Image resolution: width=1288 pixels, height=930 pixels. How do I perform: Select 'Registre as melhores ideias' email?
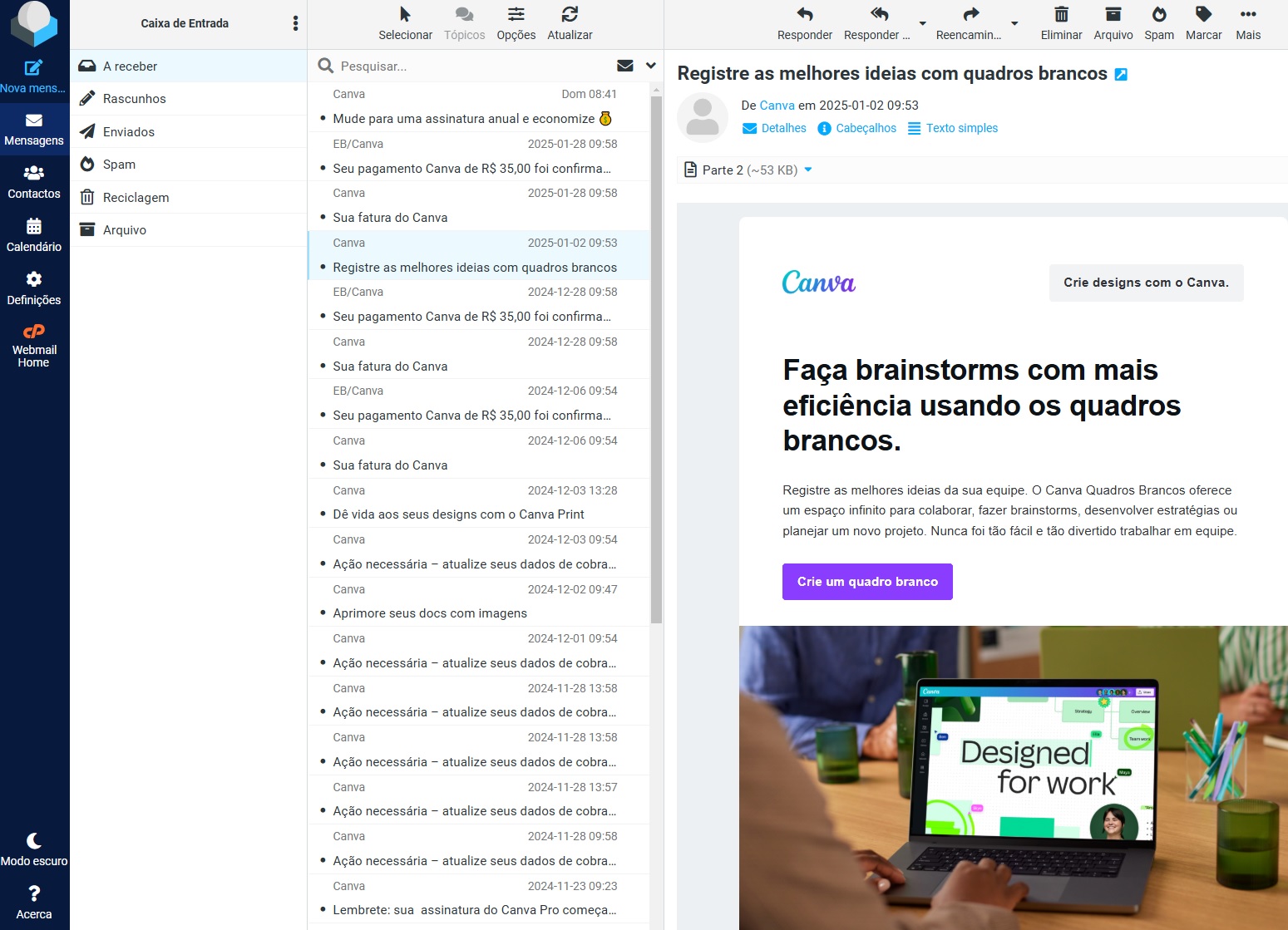pyautogui.click(x=479, y=255)
